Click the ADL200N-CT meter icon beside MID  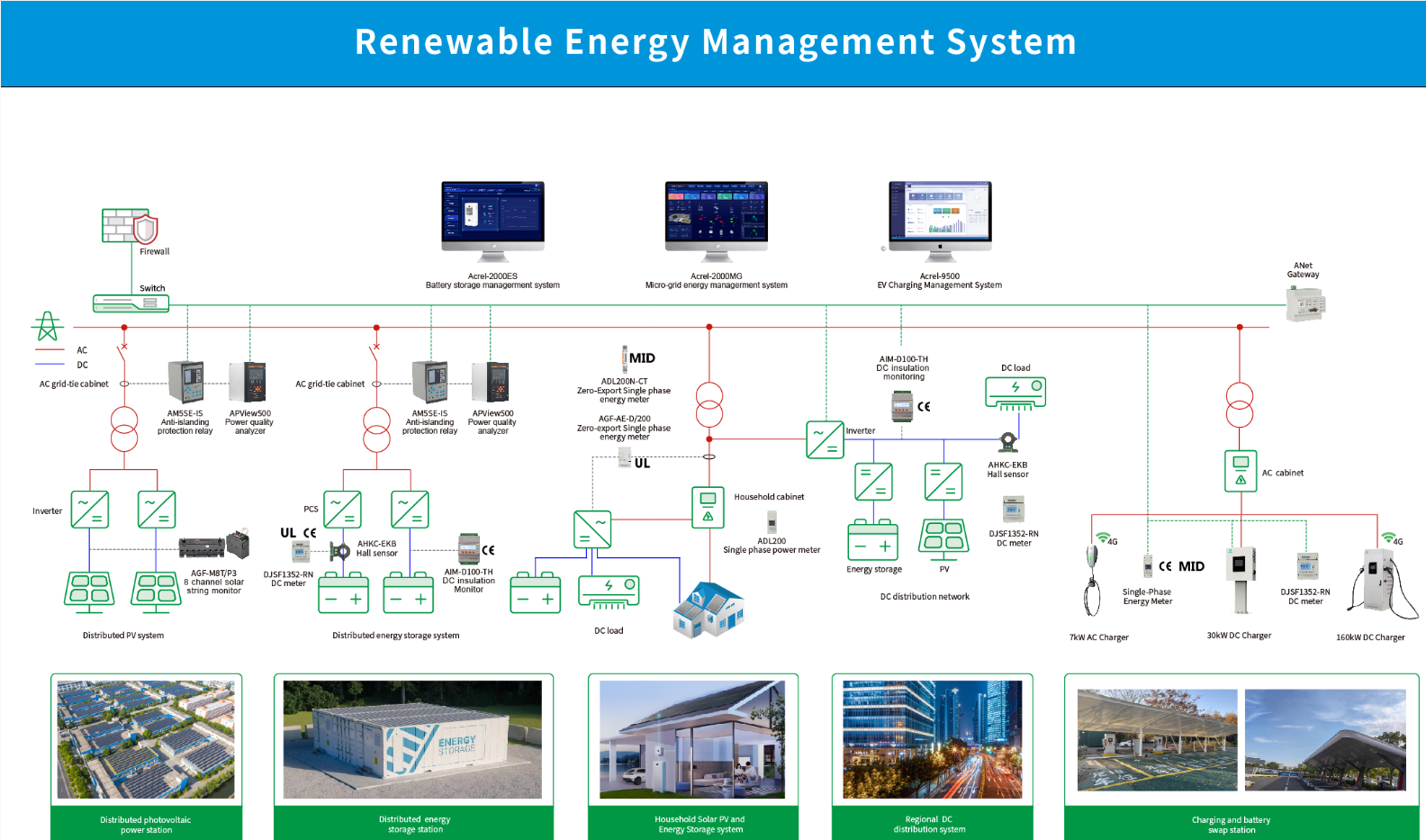point(624,358)
